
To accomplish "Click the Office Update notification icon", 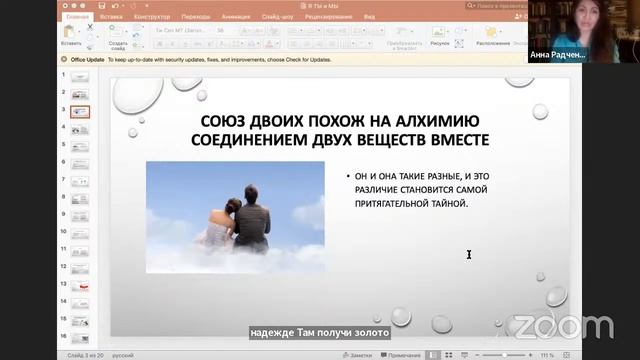I will pos(64,59).
